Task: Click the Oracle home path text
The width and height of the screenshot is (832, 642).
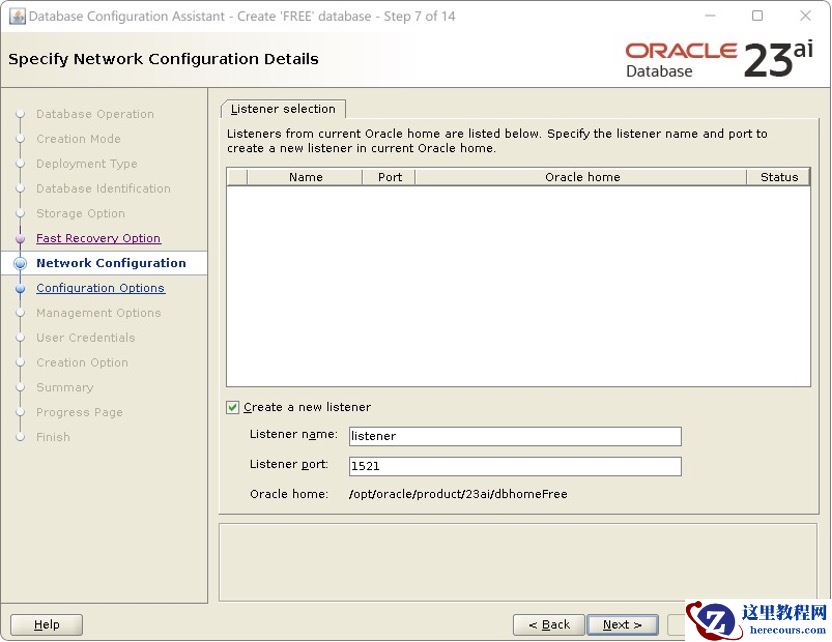Action: [x=458, y=494]
